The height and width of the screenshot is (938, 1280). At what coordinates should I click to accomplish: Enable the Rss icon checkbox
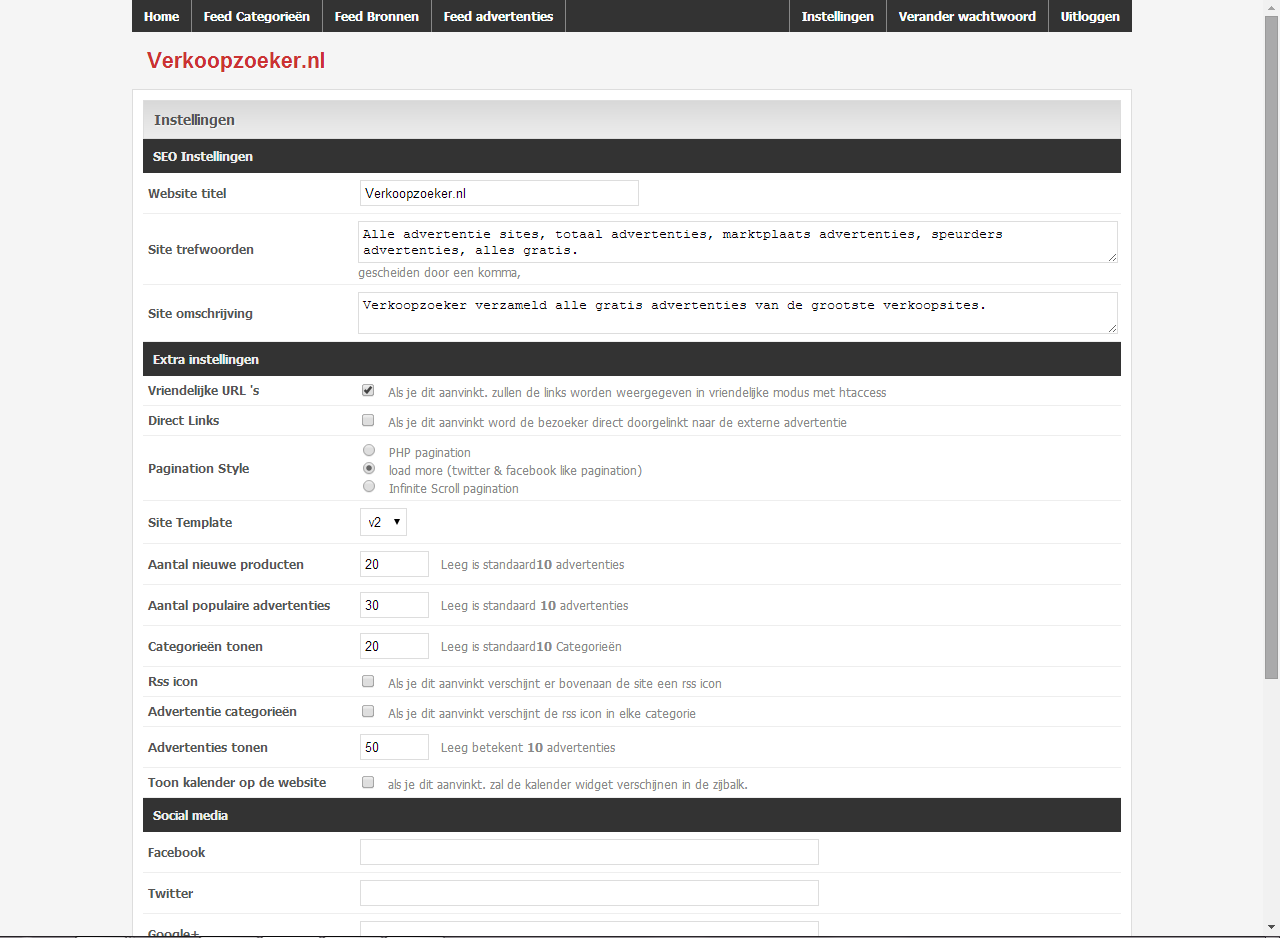coord(368,682)
